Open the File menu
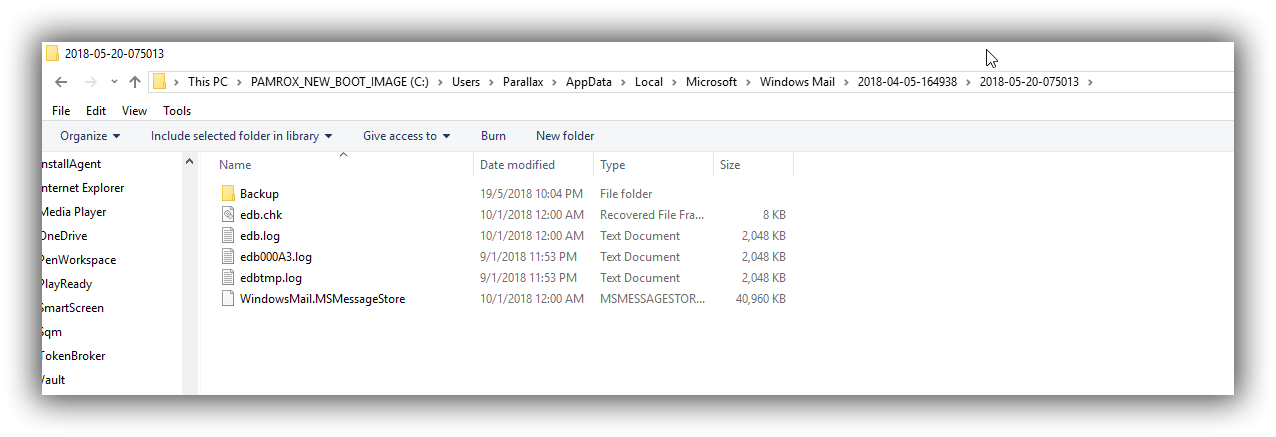 pyautogui.click(x=61, y=111)
